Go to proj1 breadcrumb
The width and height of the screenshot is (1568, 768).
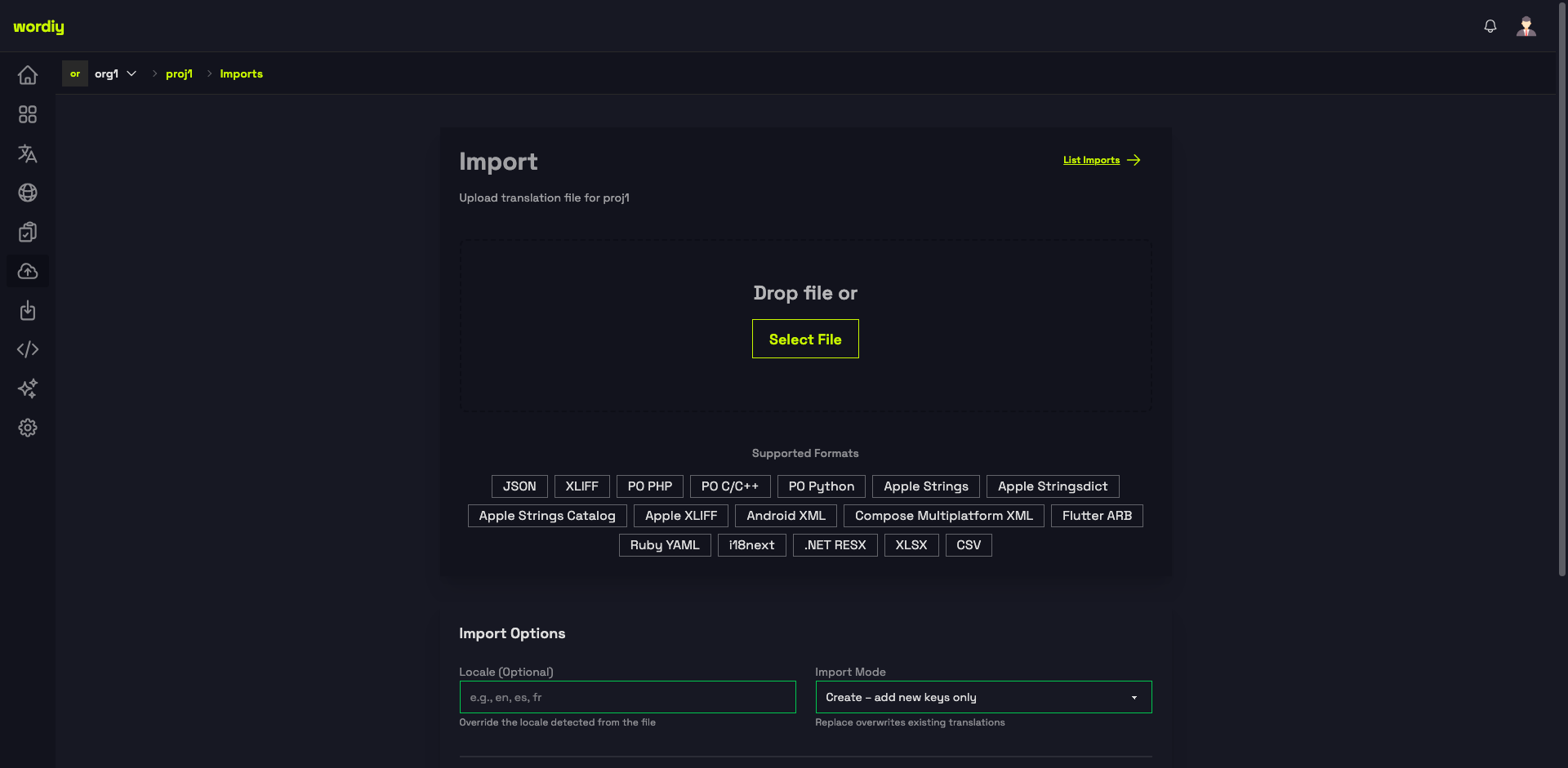[x=179, y=73]
